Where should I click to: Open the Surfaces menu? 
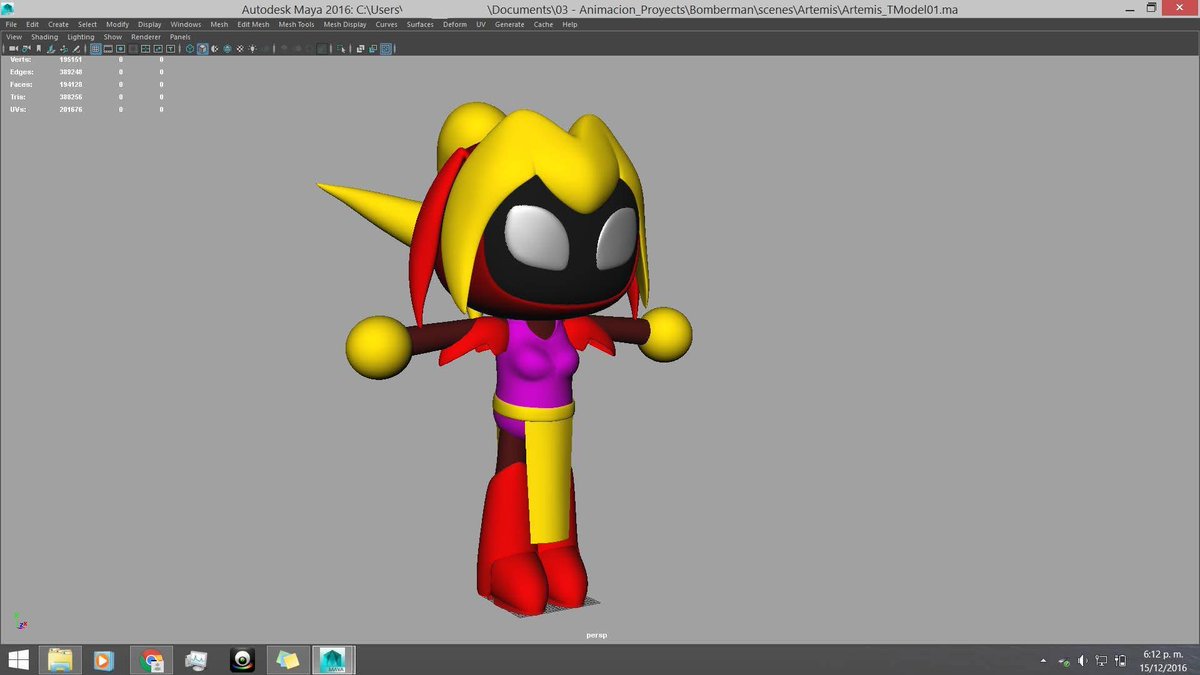click(420, 24)
